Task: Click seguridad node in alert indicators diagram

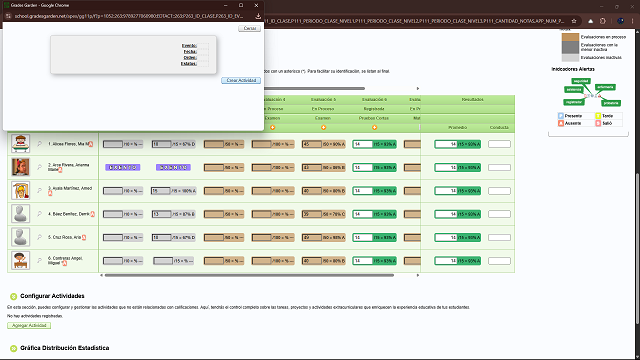Action: 581,81
